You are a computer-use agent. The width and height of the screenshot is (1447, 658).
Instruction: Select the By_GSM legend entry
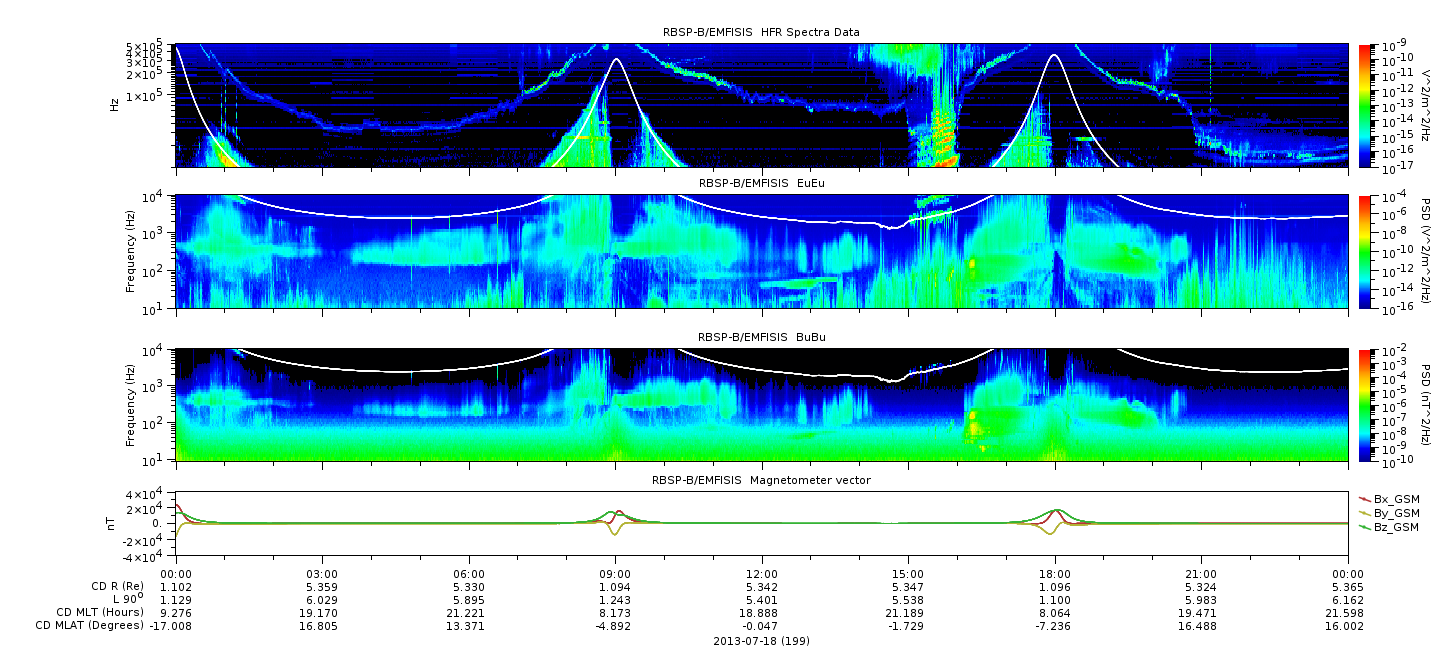point(1389,512)
